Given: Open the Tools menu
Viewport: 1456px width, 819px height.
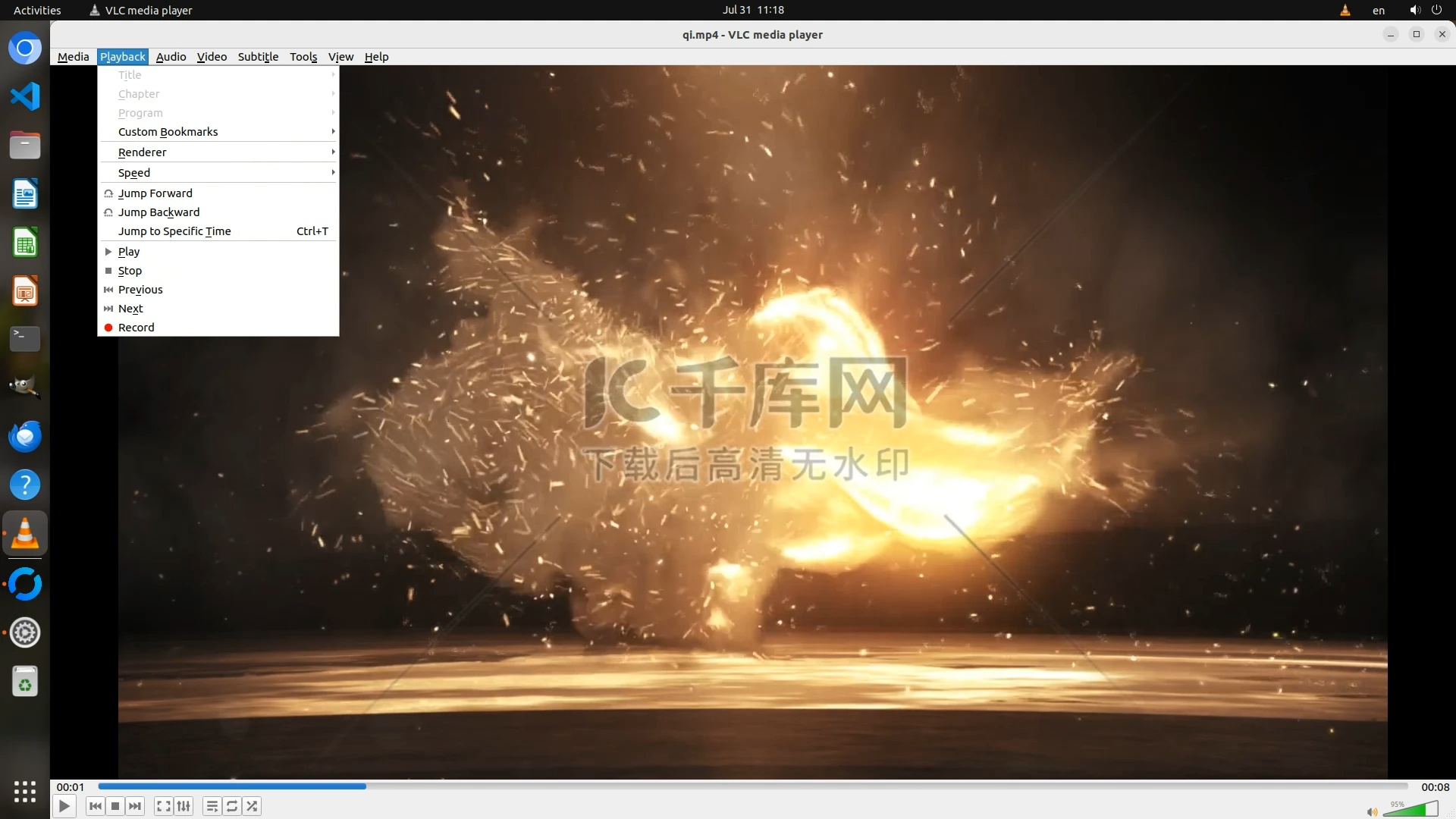Looking at the screenshot, I should [303, 57].
